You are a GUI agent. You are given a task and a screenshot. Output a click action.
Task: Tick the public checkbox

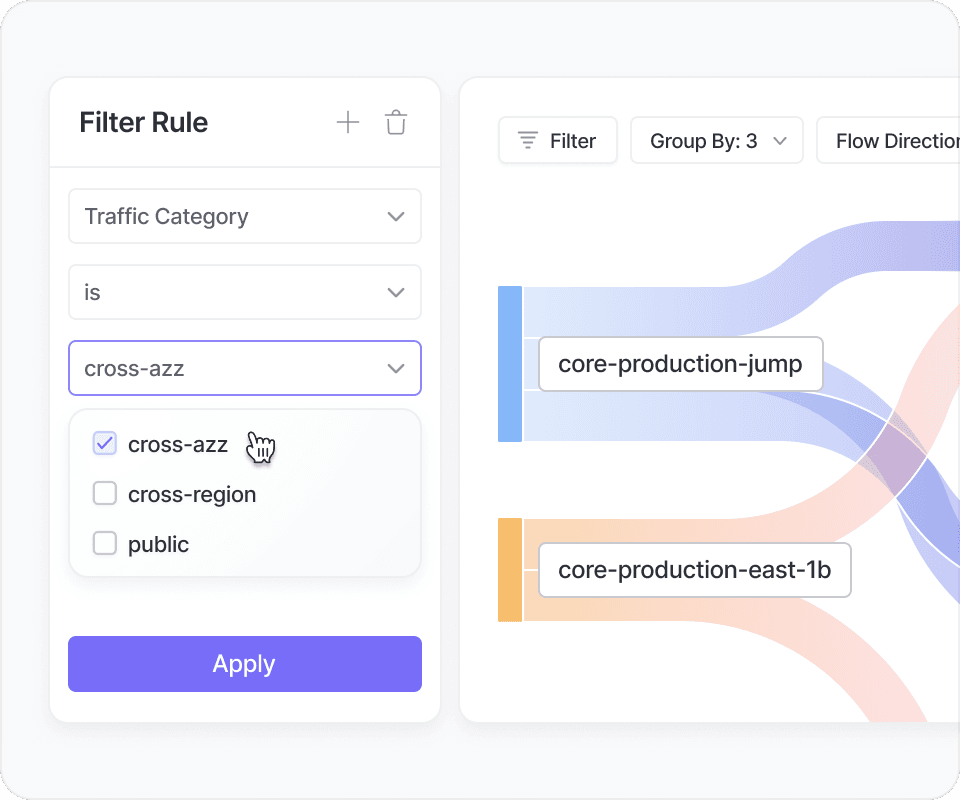pos(105,544)
